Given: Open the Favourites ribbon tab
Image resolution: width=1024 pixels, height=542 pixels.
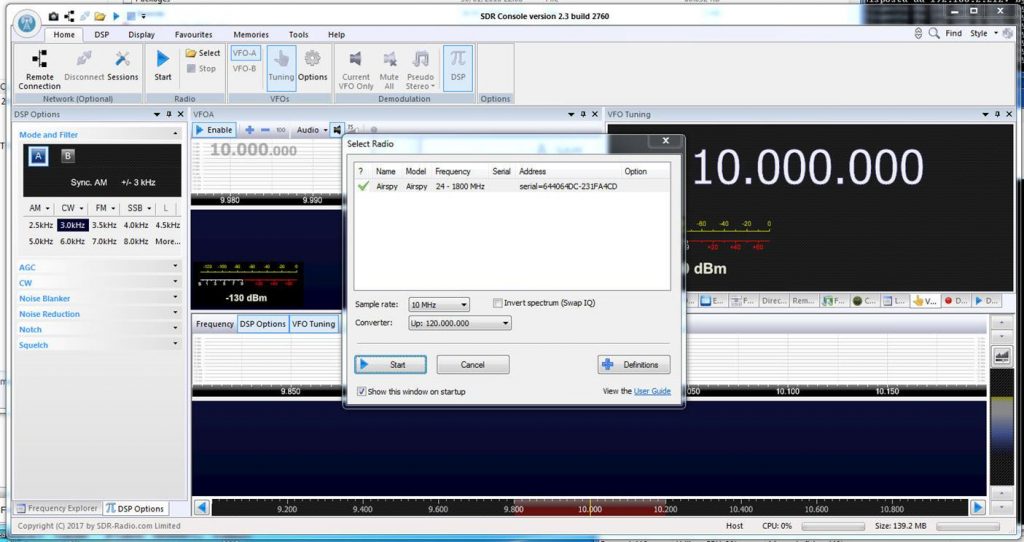Looking at the screenshot, I should click(193, 35).
